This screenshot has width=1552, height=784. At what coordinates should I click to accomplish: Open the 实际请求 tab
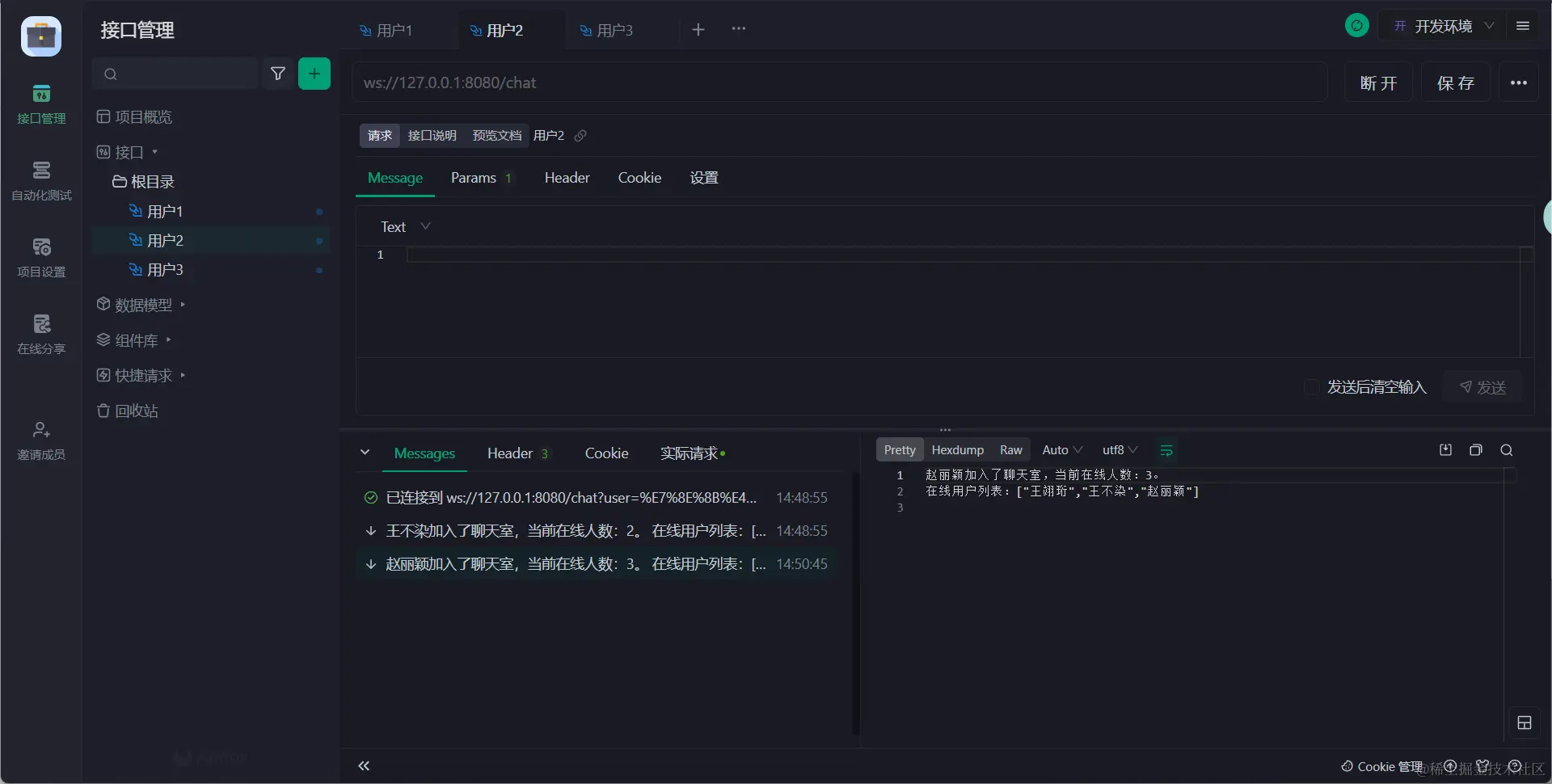(692, 453)
